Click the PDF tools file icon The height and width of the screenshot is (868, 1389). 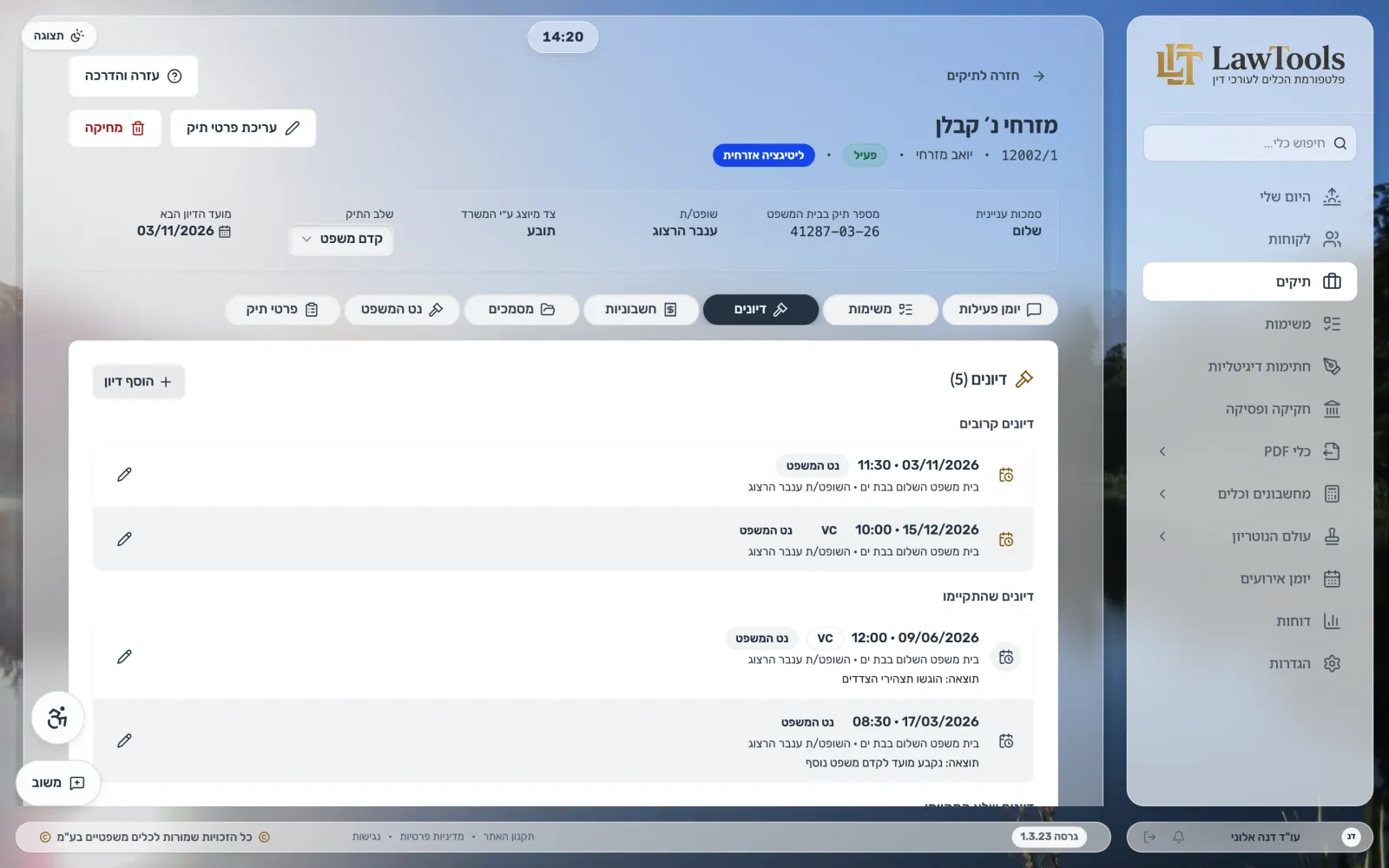(x=1332, y=451)
